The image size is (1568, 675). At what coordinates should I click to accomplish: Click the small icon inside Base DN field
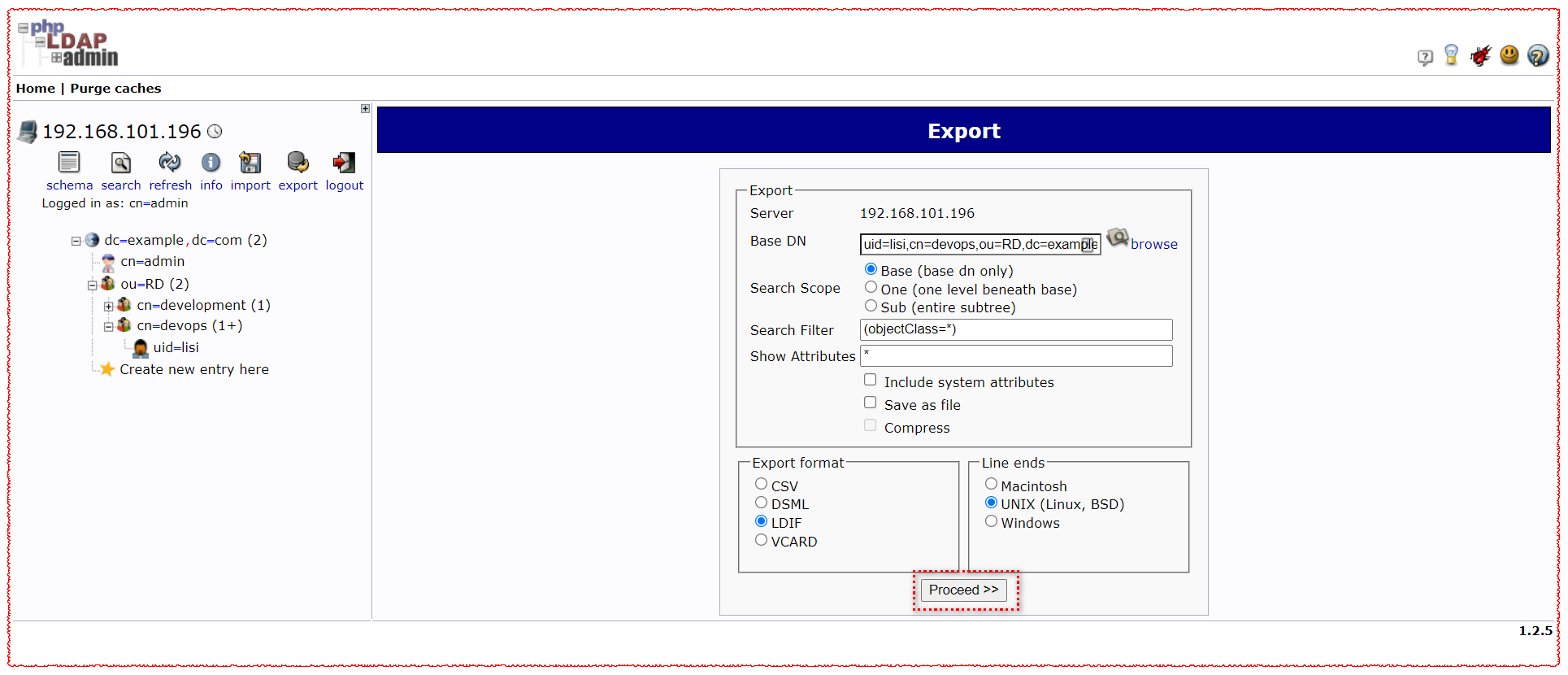(1088, 245)
